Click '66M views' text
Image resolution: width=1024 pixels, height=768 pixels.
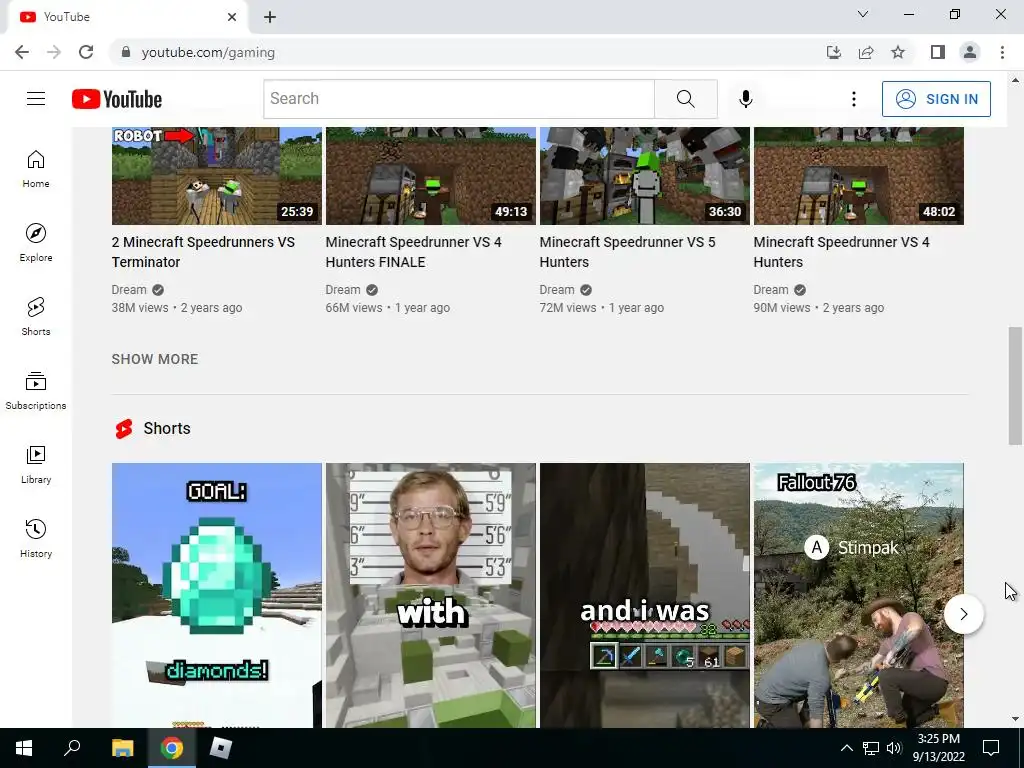(354, 308)
